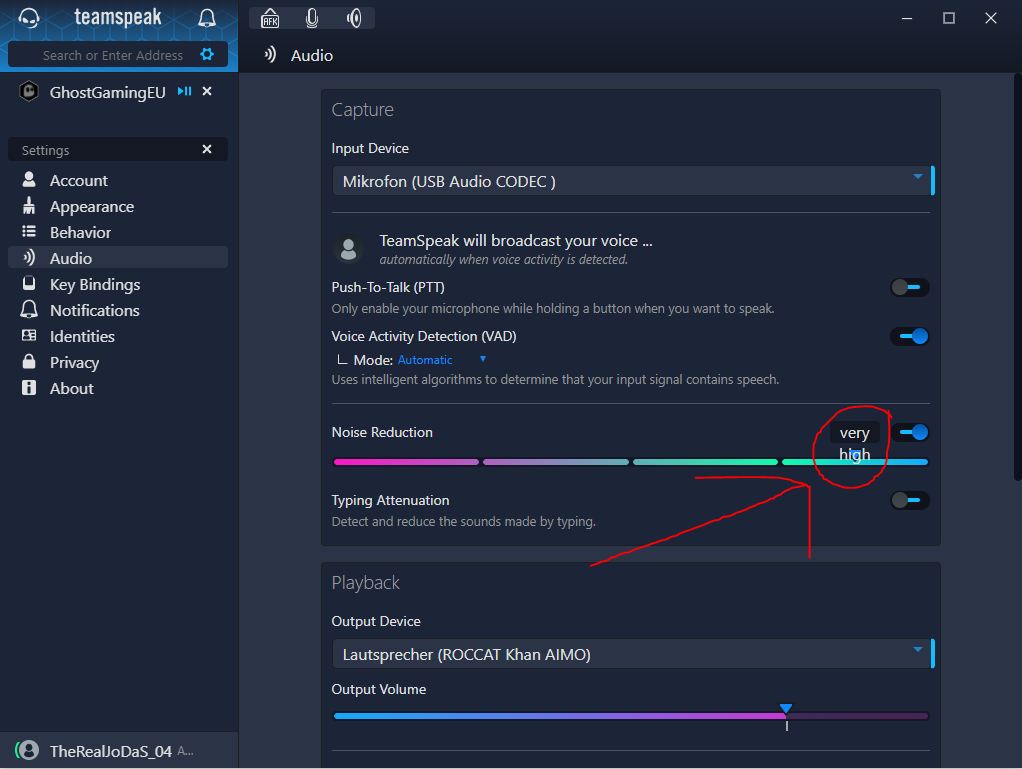1022x769 pixels.
Task: Click the GhostGamingEU server avatar icon
Action: (29, 91)
